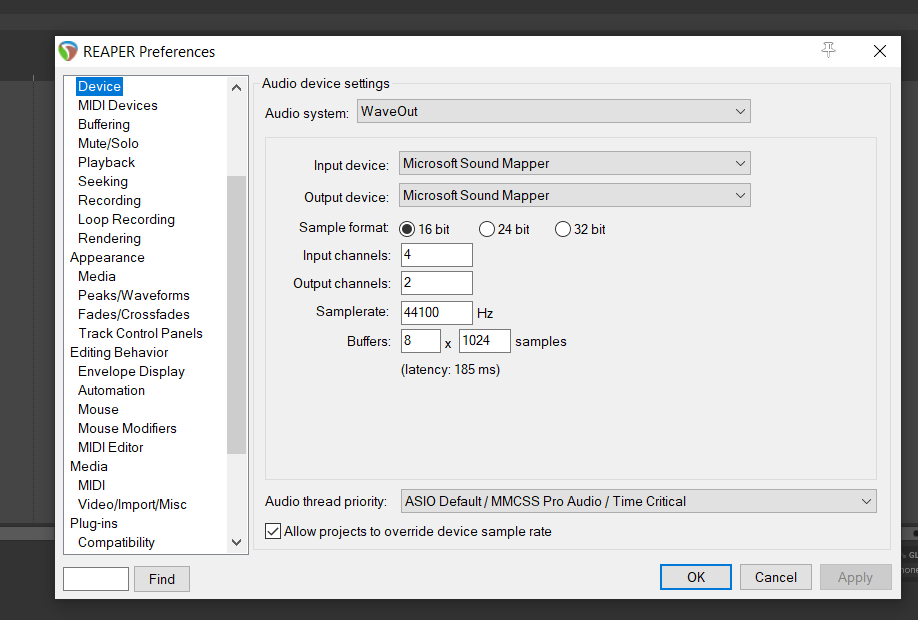Select the MIDI Editor preferences entry
Screen dimensions: 918x620
point(110,447)
